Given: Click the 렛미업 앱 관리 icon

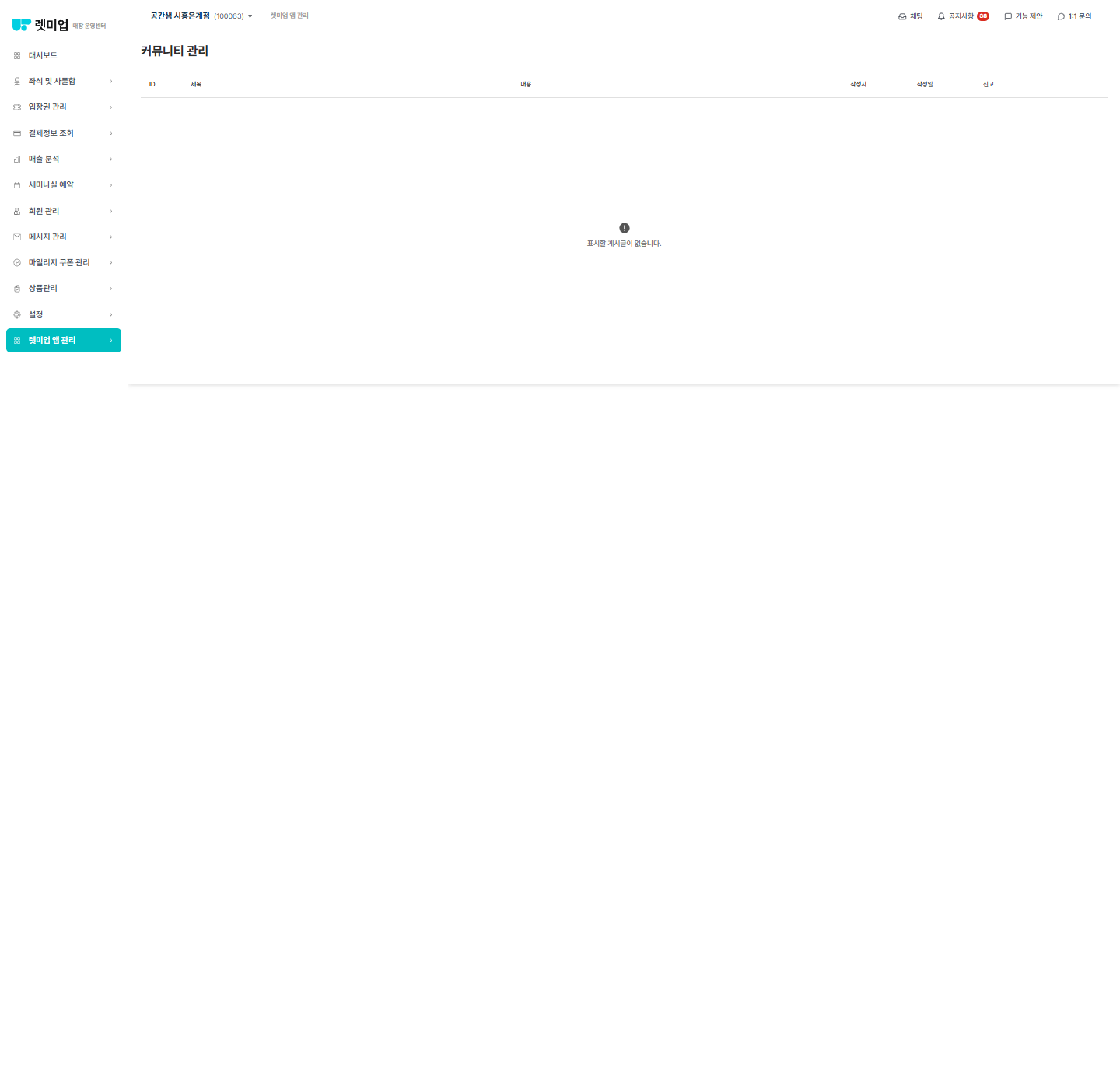Looking at the screenshot, I should pos(17,341).
